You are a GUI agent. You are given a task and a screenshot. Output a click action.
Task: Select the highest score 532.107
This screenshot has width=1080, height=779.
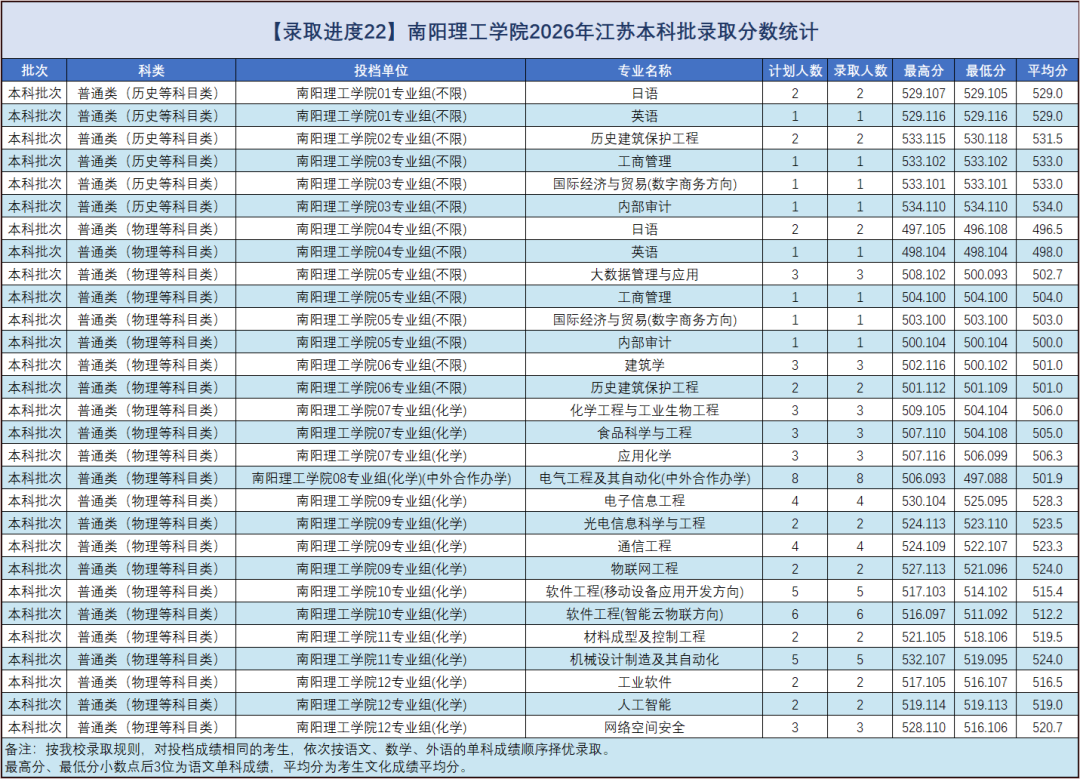coord(924,659)
